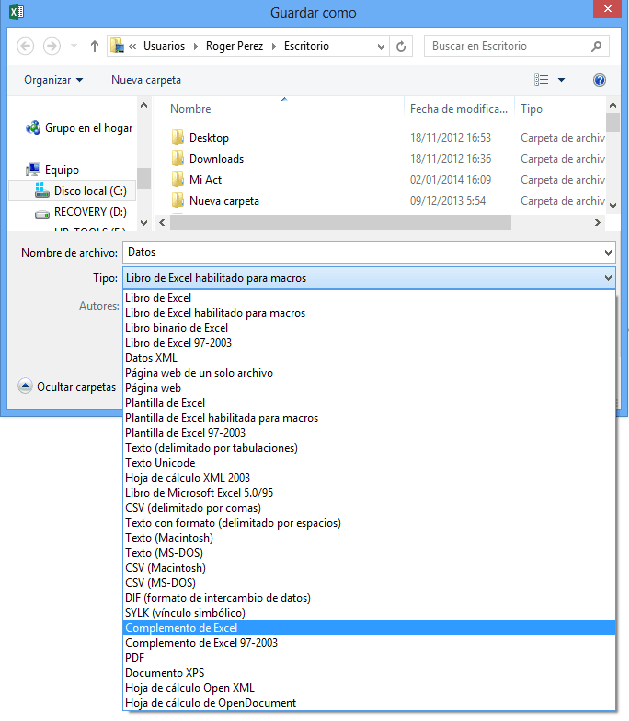
Task: Select the RECOVERY (D:) drive icon
Action: point(42,213)
